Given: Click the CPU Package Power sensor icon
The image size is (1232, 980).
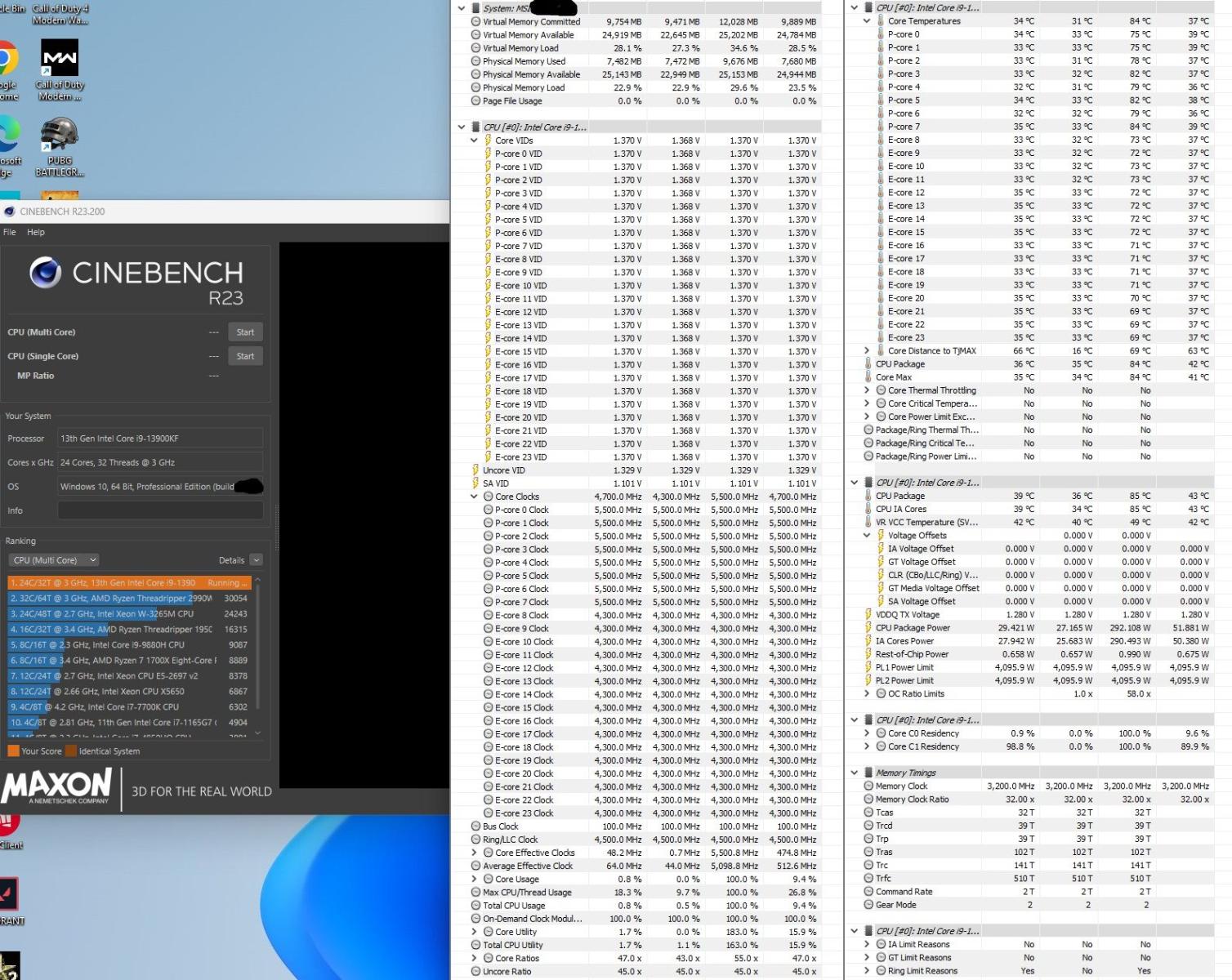Looking at the screenshot, I should [x=868, y=628].
